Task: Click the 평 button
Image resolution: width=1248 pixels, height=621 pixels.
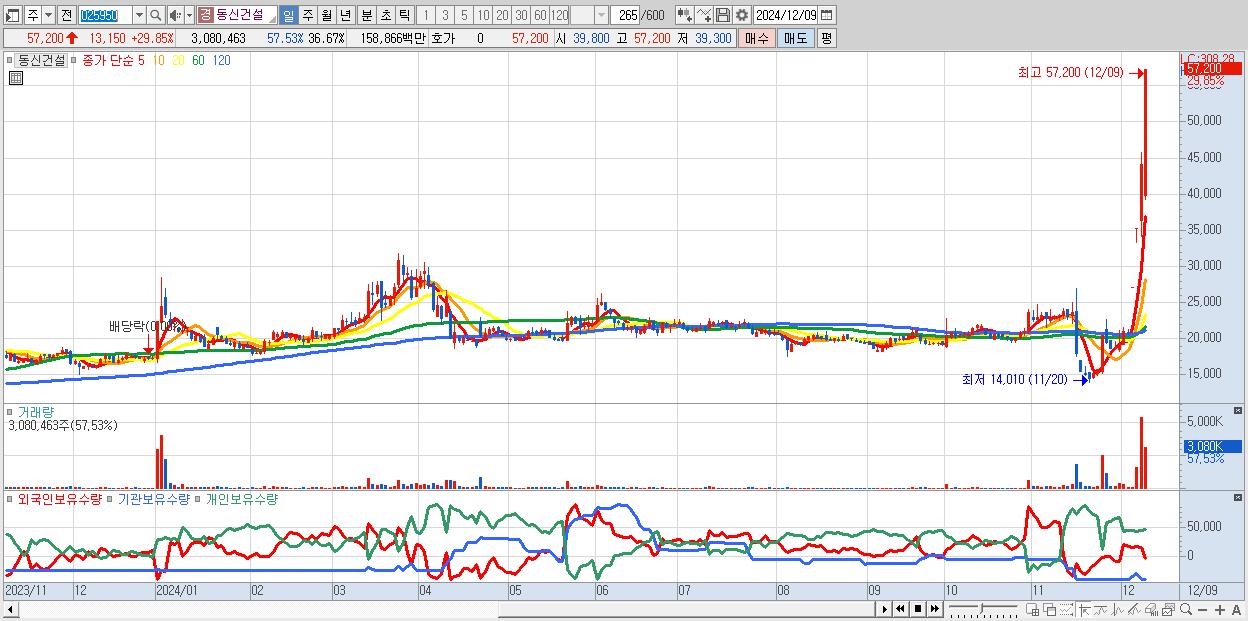Action: (826, 38)
